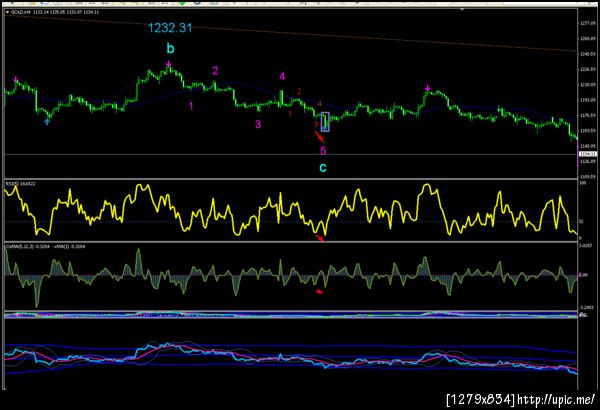Select the magenta '2' wave label
600x410 pixels.
click(215, 71)
